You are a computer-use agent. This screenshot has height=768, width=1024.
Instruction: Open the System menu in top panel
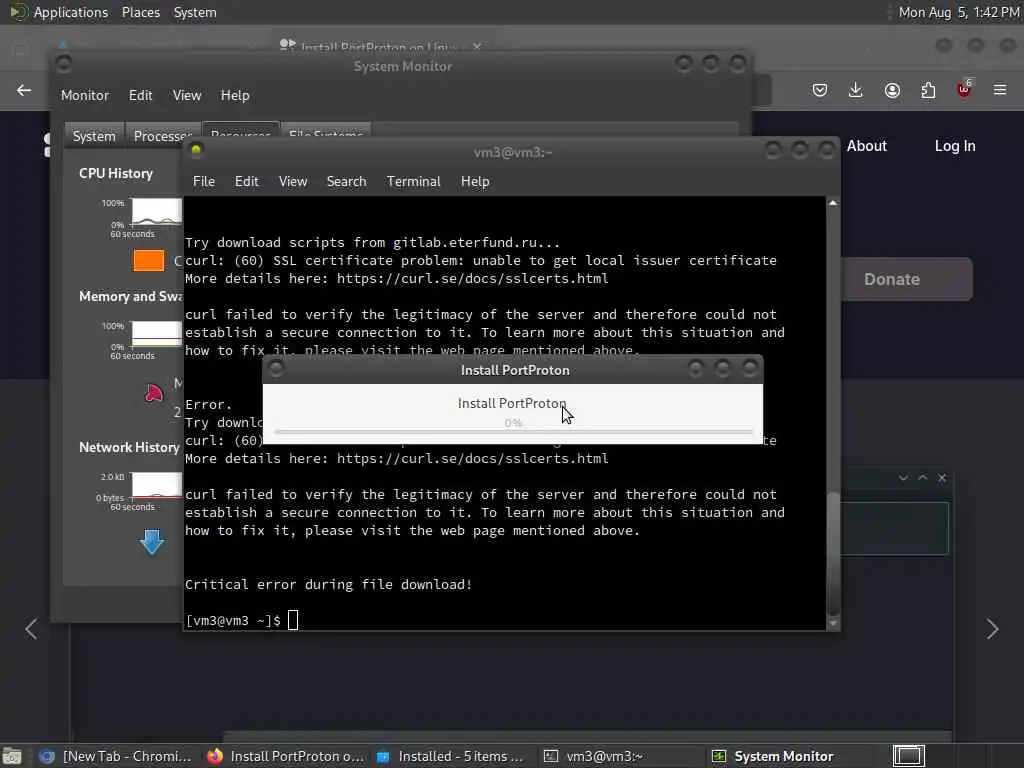pos(195,12)
